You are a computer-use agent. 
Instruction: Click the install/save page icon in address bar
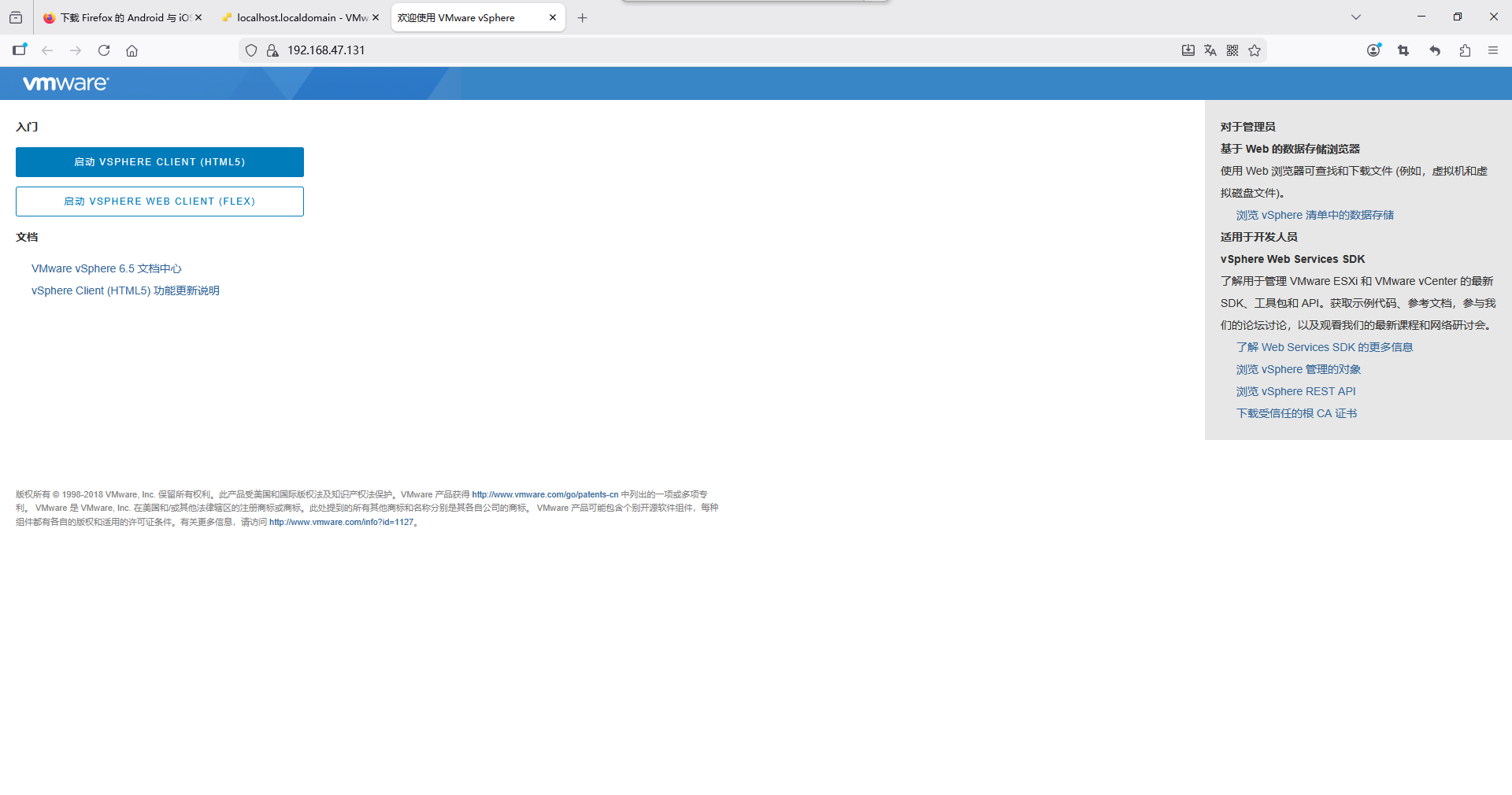tap(1188, 50)
